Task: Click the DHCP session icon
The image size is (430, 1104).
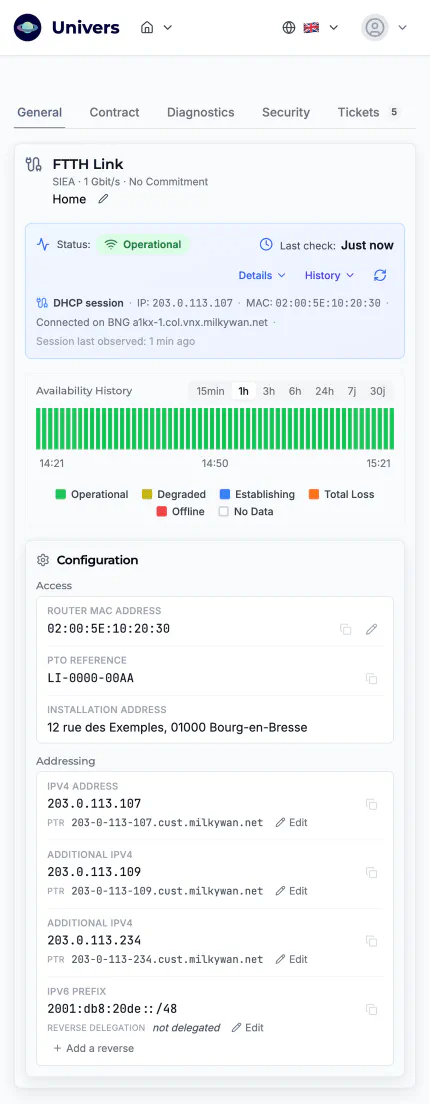Action: pos(42,303)
